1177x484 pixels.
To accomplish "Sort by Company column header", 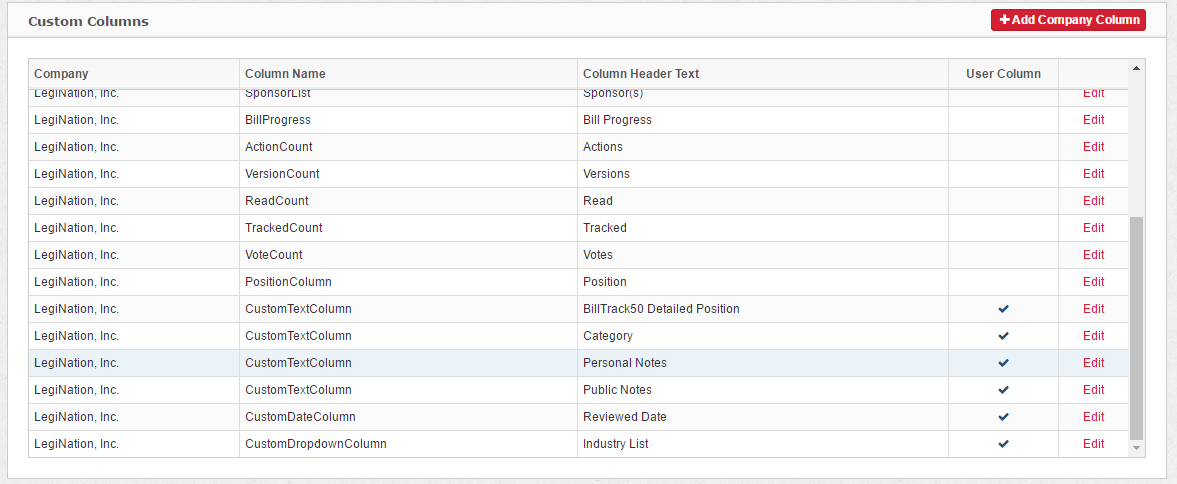I will (x=61, y=74).
